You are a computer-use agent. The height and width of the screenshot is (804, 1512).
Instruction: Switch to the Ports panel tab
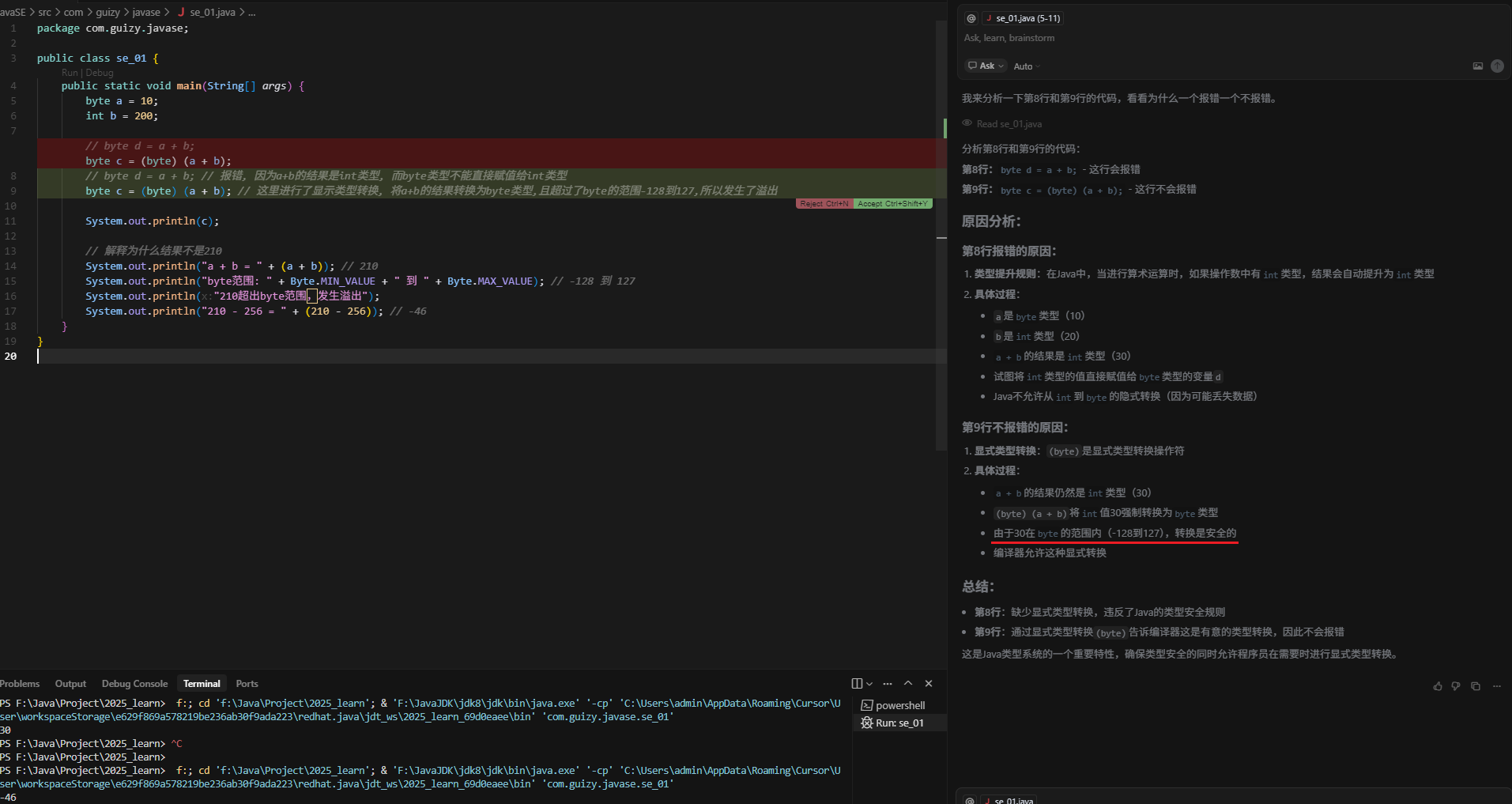point(247,684)
